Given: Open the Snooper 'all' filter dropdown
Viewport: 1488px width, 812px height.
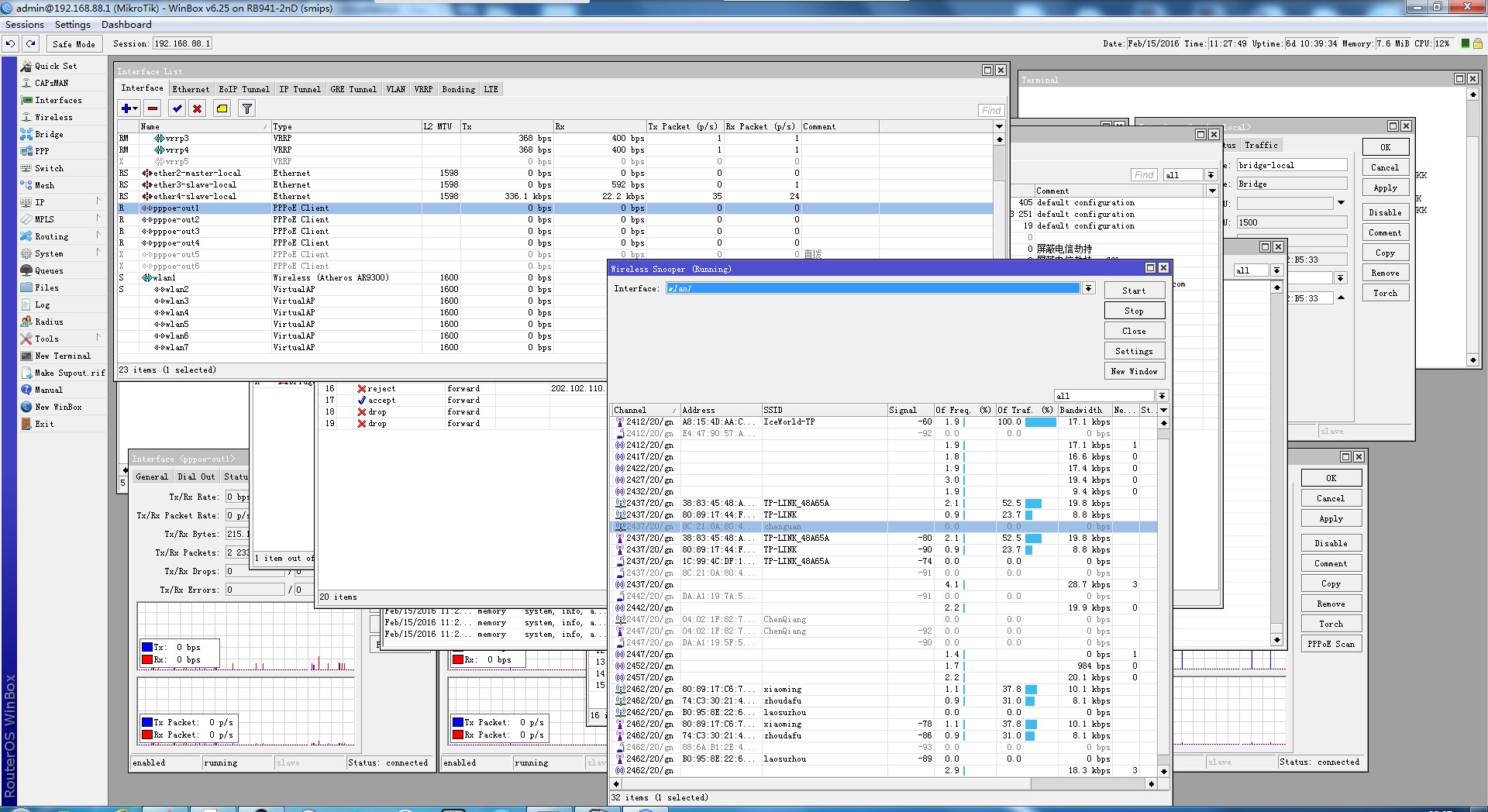Looking at the screenshot, I should (x=1162, y=396).
